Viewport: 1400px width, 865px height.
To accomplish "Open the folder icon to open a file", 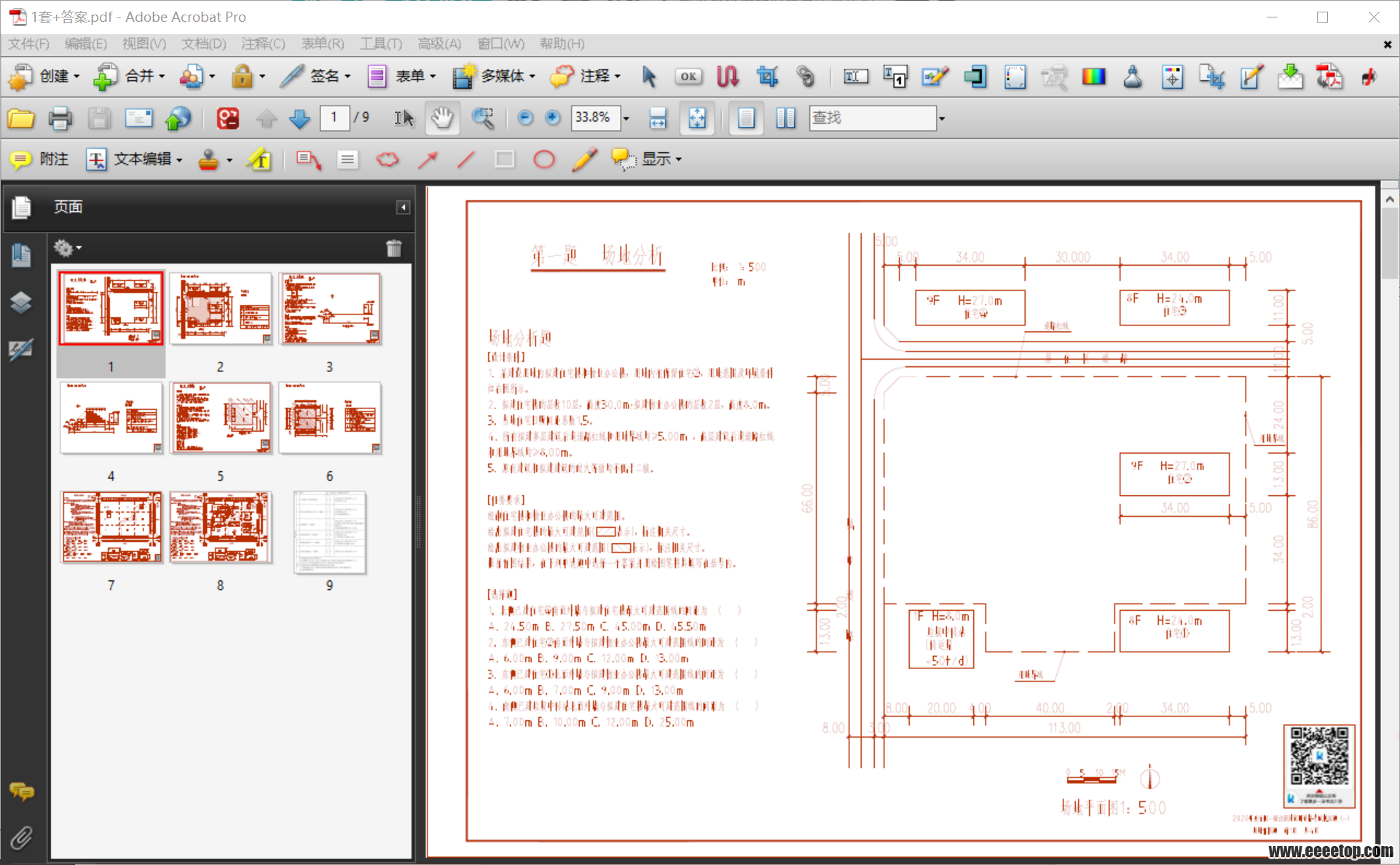I will 21,118.
